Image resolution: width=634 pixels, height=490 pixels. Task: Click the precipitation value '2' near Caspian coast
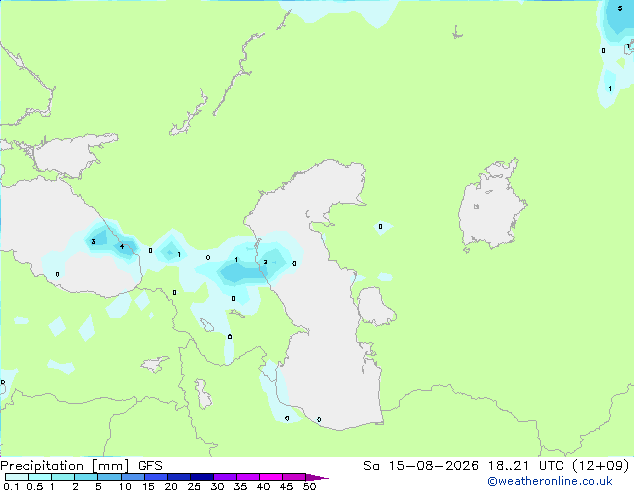tap(265, 262)
